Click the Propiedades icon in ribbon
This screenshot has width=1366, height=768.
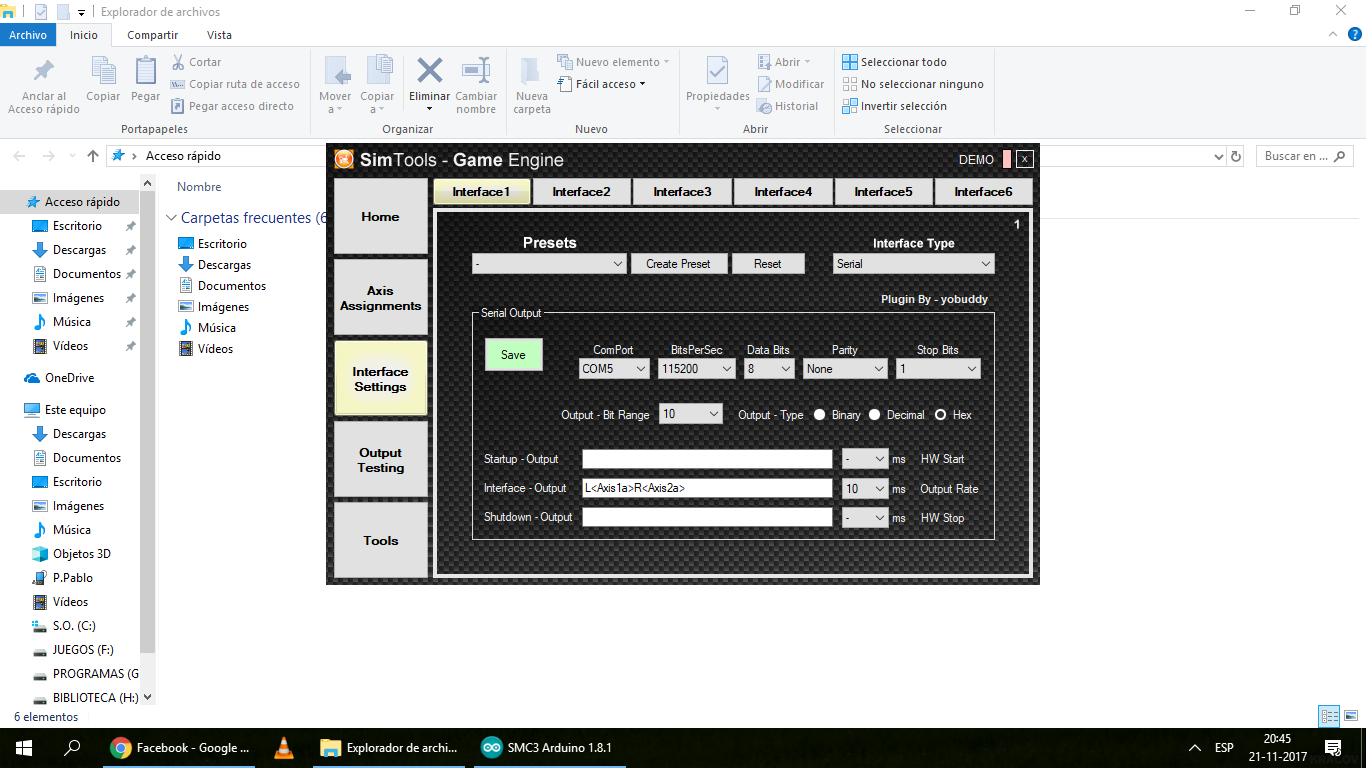point(717,70)
